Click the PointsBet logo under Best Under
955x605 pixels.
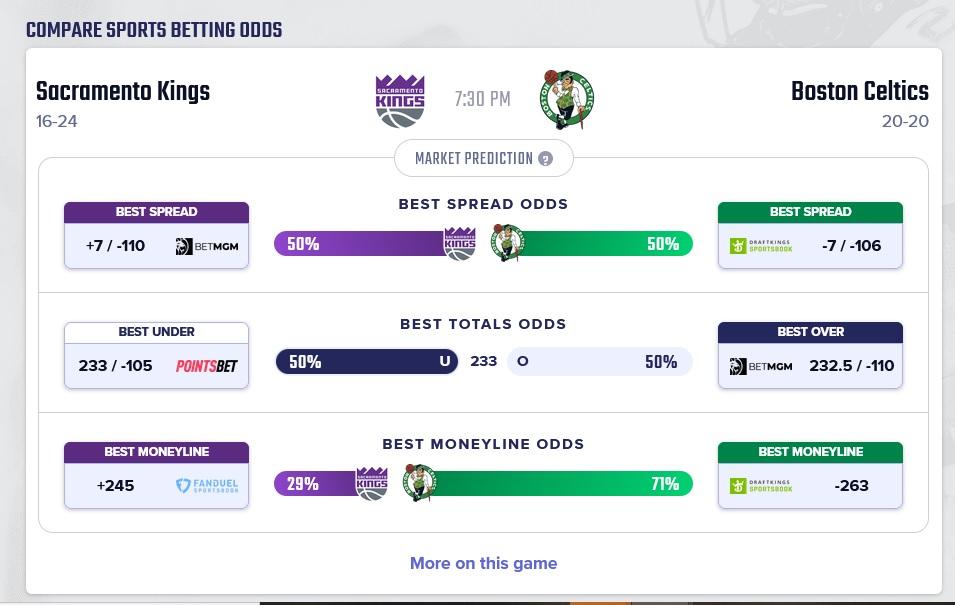click(207, 366)
